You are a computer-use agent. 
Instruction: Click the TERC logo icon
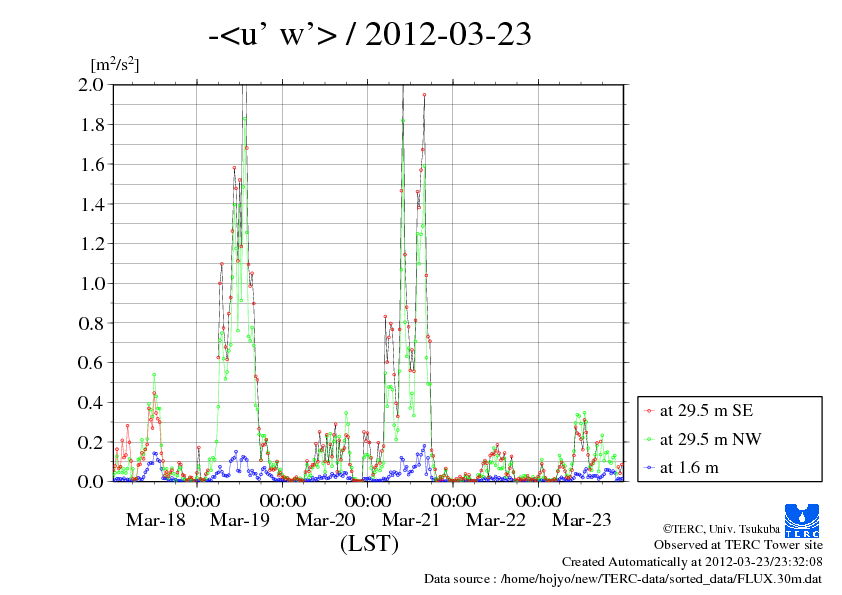(x=802, y=520)
